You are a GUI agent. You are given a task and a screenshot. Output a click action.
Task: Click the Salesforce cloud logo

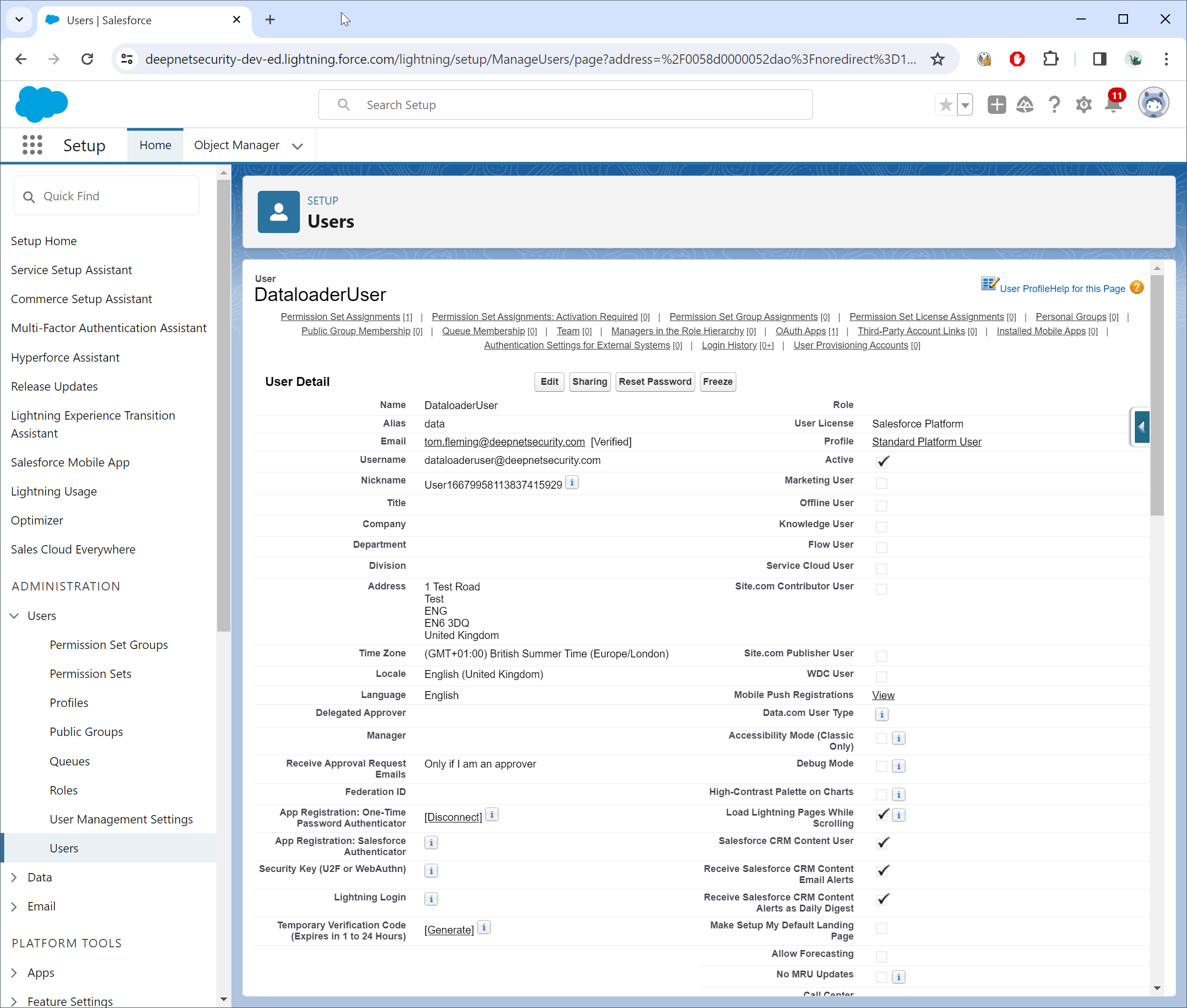coord(41,104)
